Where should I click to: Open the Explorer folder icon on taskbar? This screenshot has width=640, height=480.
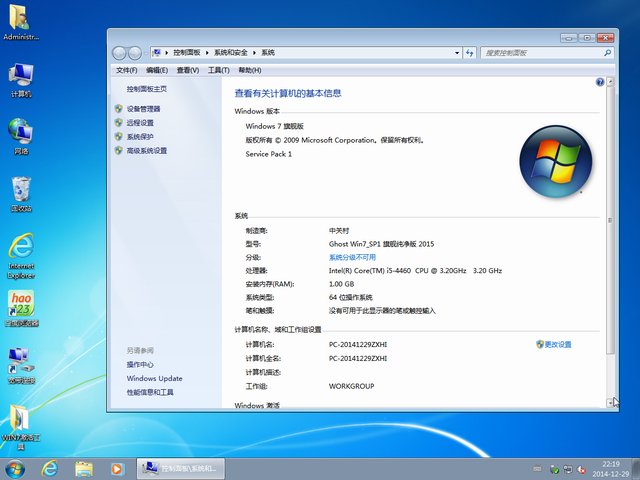click(84, 468)
